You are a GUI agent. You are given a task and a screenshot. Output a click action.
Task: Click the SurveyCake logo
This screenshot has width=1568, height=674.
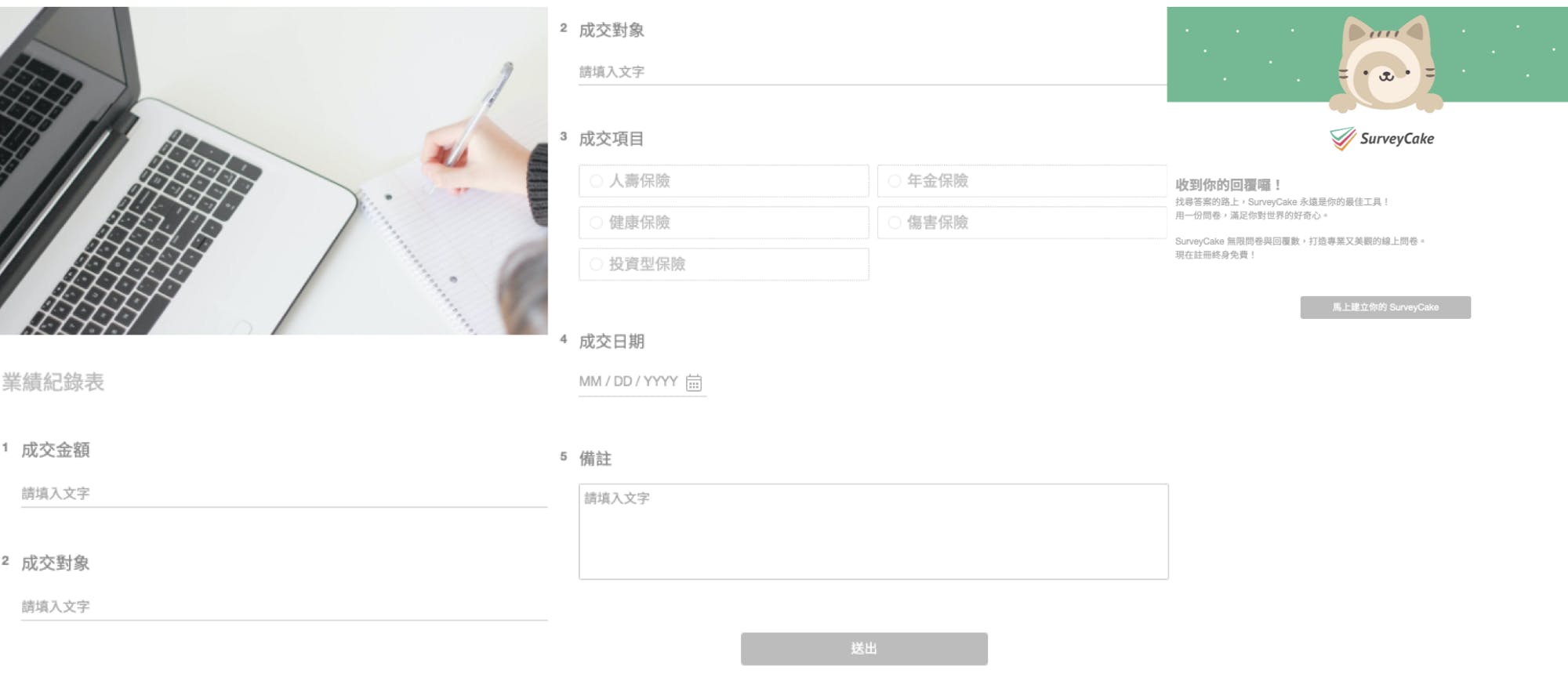1381,139
